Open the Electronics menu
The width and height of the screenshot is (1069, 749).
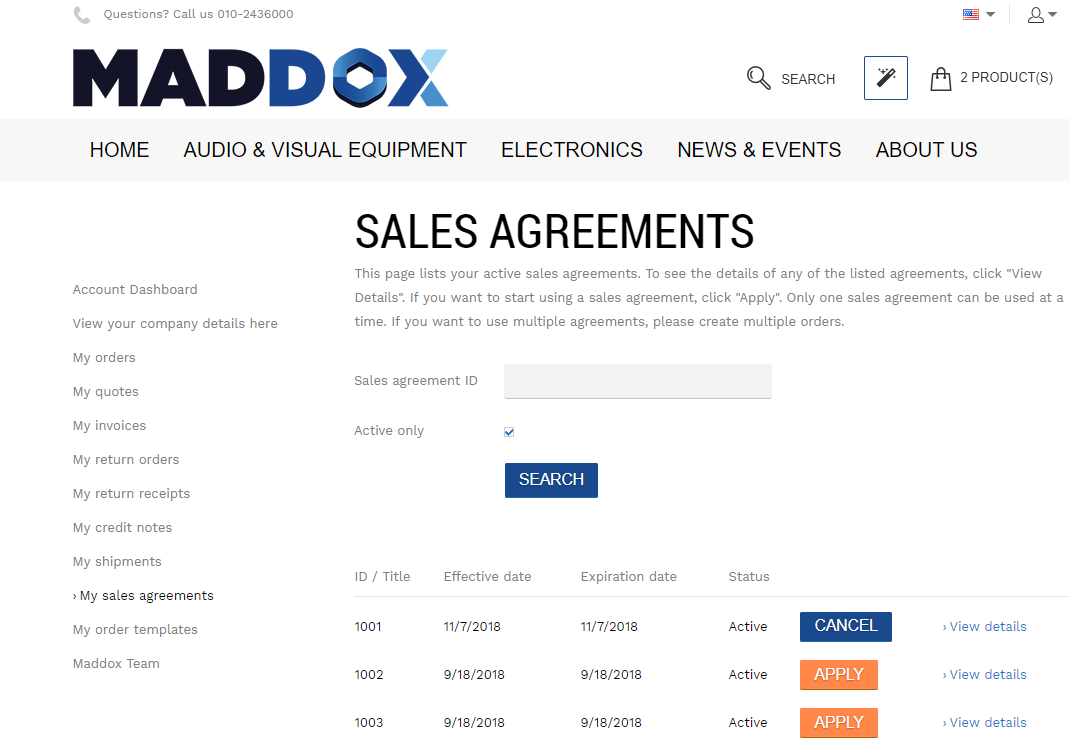coord(572,150)
